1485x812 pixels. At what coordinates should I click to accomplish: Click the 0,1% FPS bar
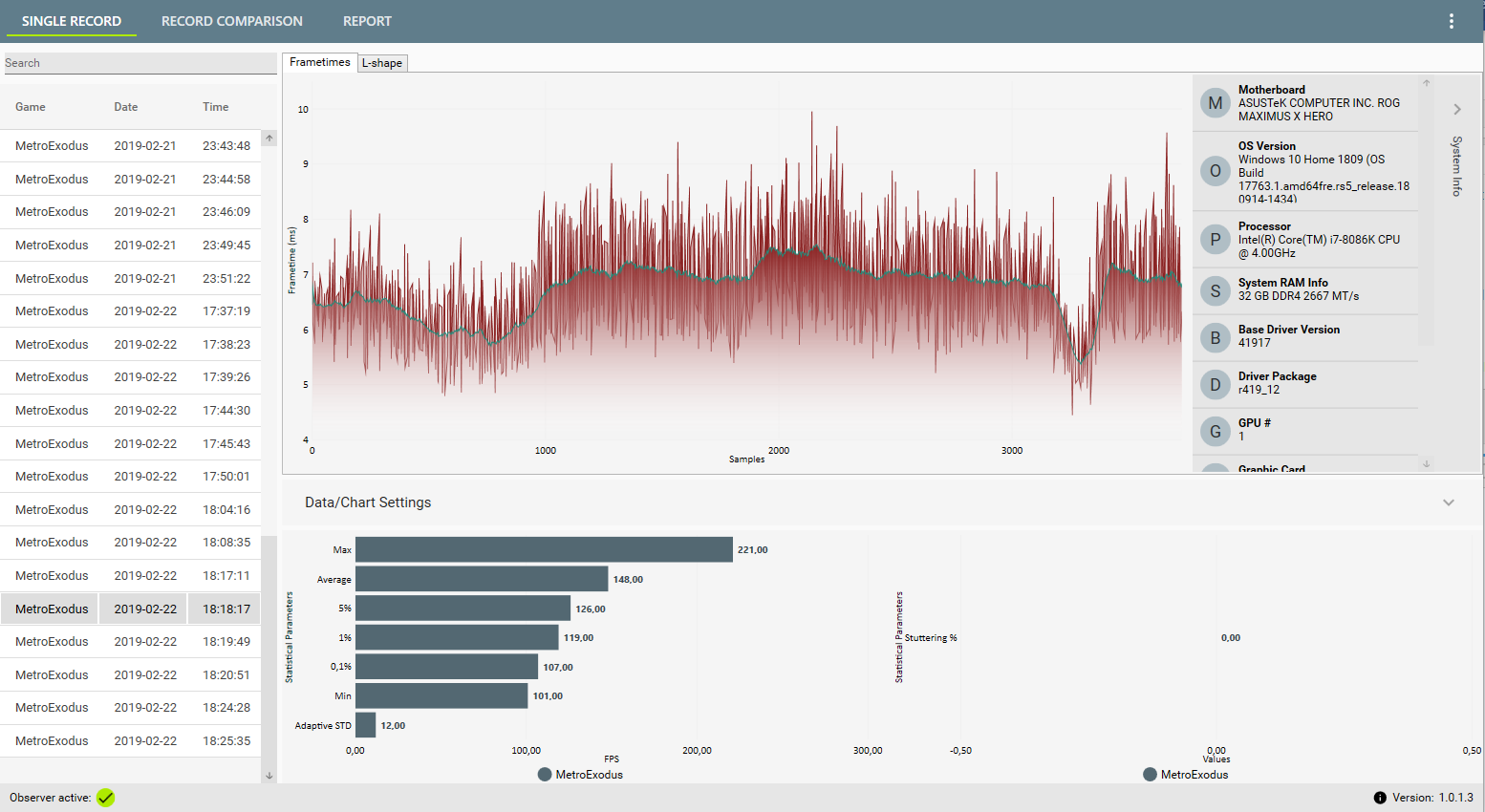(x=446, y=667)
